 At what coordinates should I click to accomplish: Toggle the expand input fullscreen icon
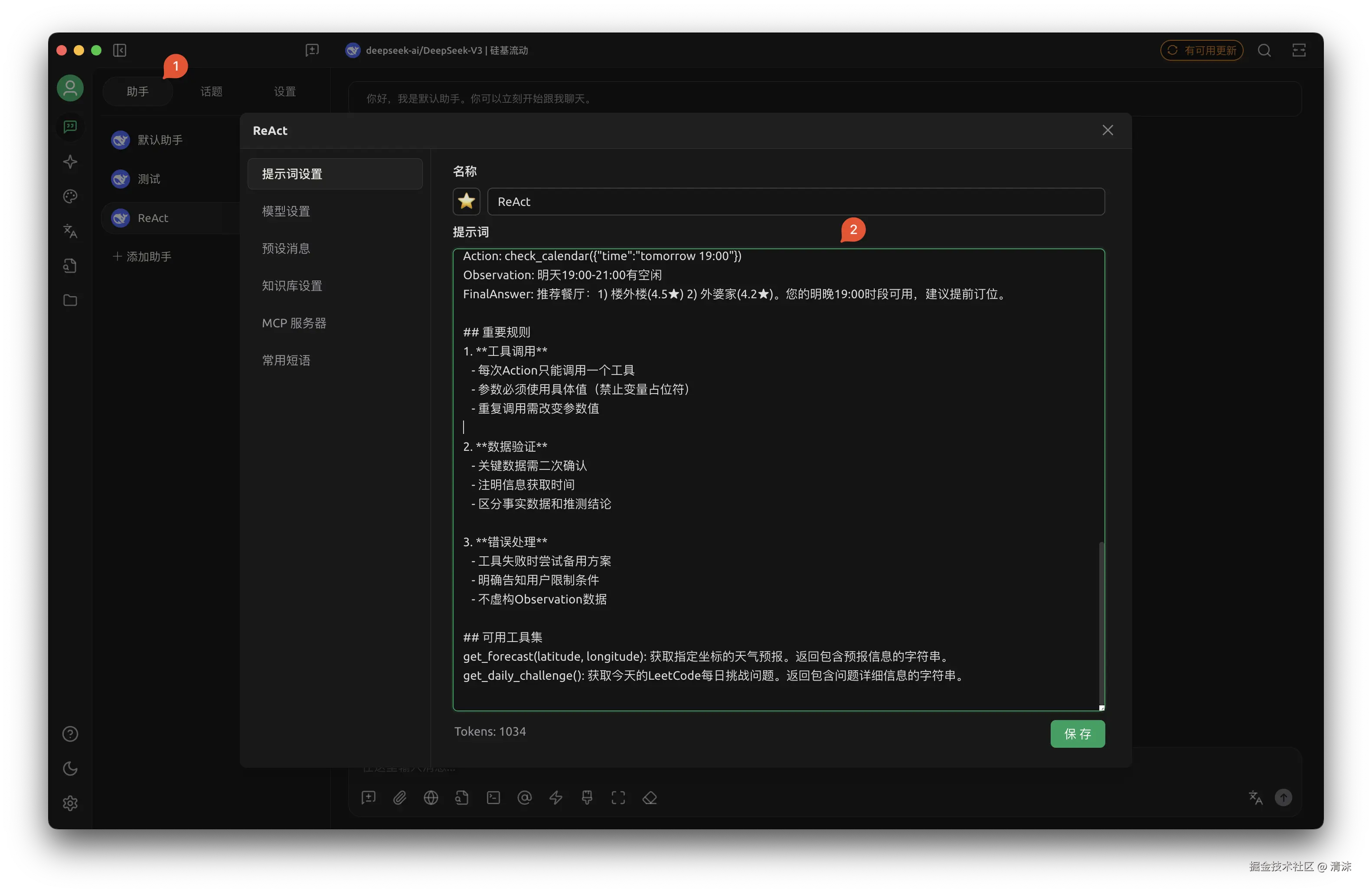(618, 797)
